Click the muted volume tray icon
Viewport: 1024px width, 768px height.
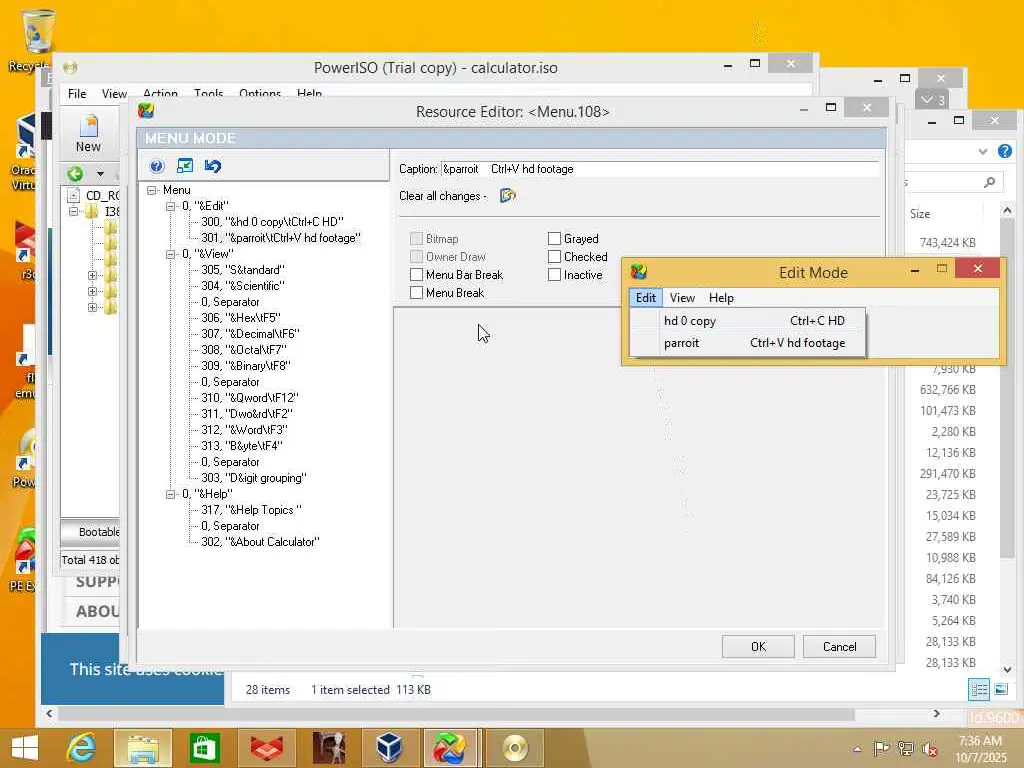930,749
